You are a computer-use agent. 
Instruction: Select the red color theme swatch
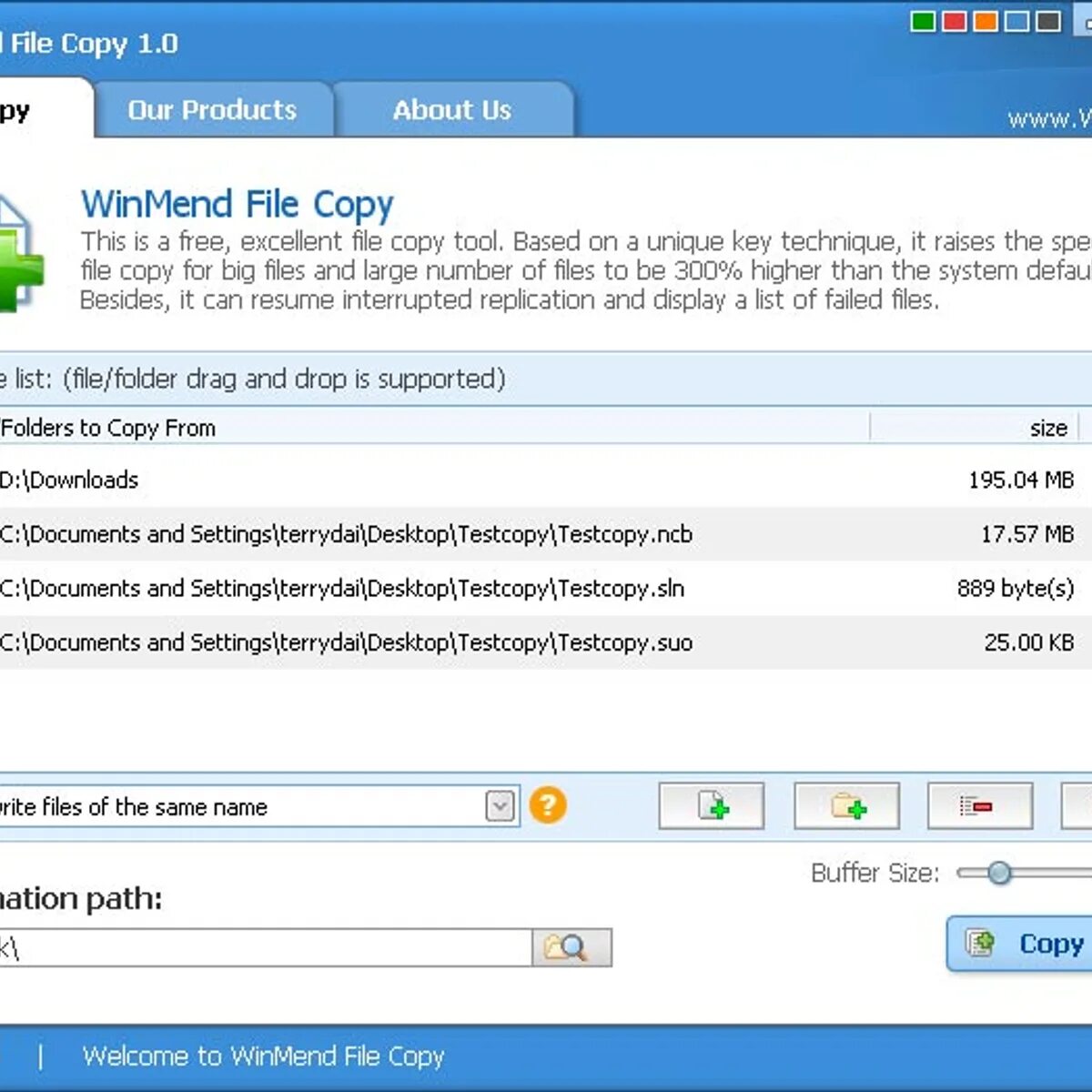(x=955, y=21)
